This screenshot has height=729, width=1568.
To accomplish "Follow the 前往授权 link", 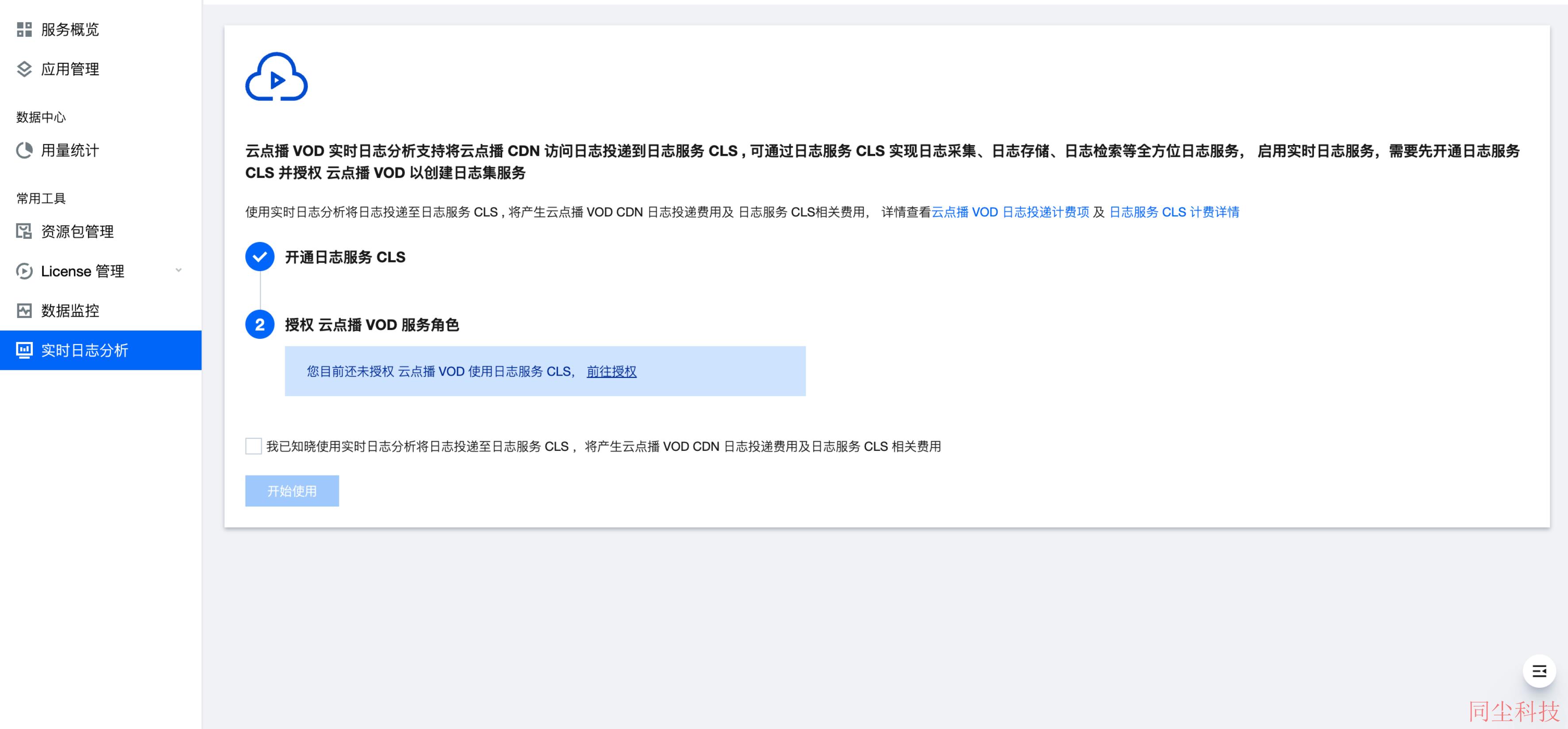I will [612, 371].
